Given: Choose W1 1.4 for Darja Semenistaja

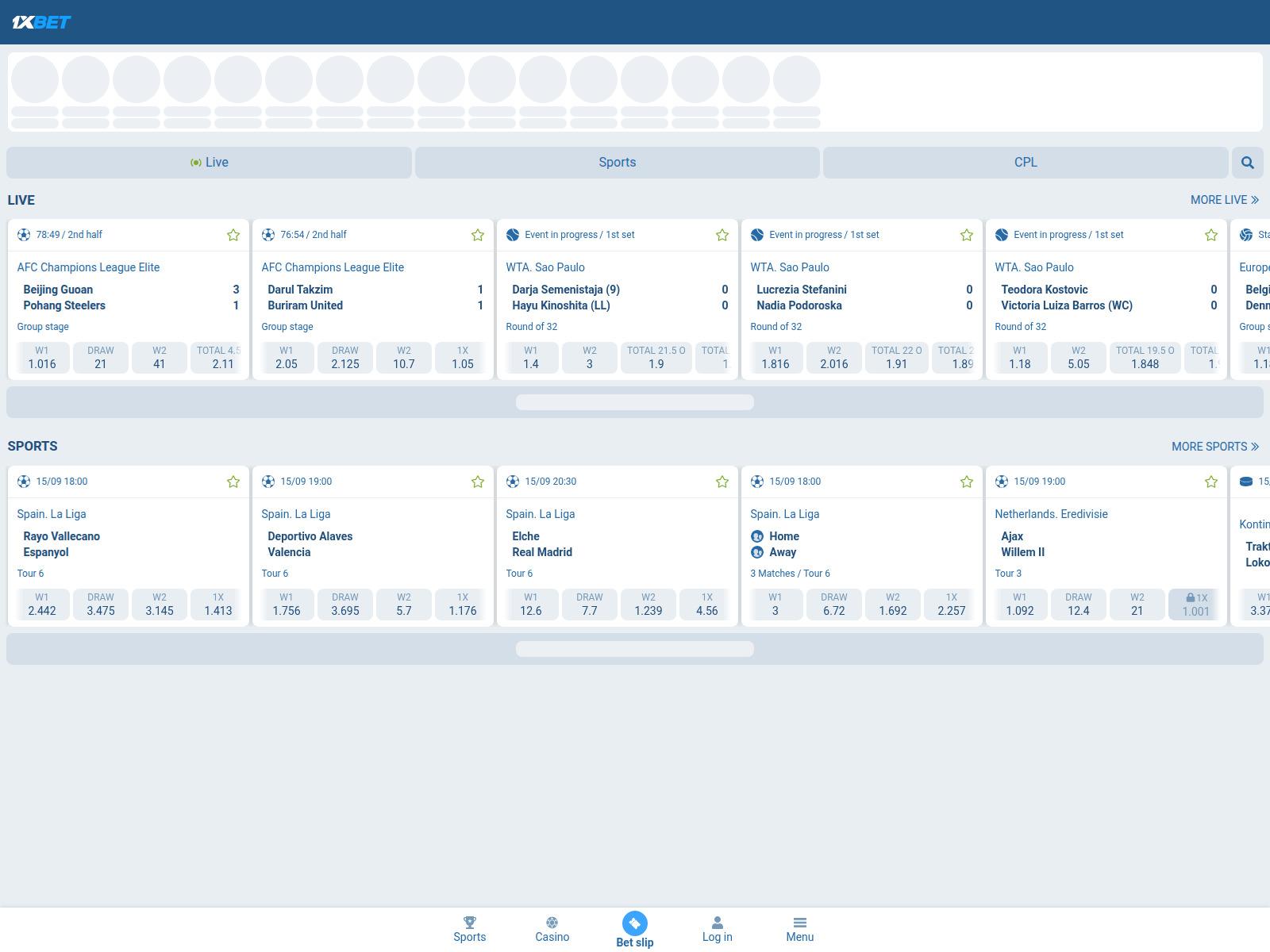Looking at the screenshot, I should pos(531,358).
